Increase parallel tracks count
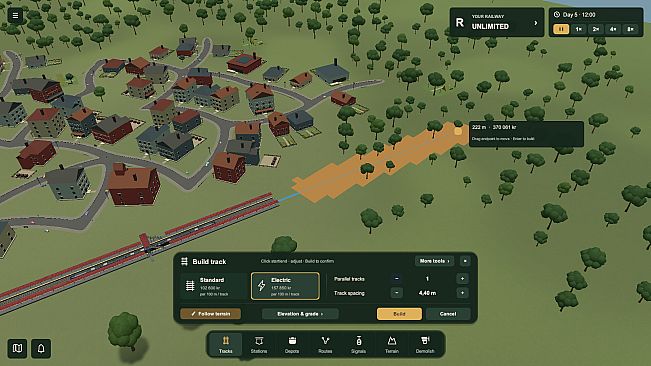Viewport: 651px width, 366px height. point(462,279)
